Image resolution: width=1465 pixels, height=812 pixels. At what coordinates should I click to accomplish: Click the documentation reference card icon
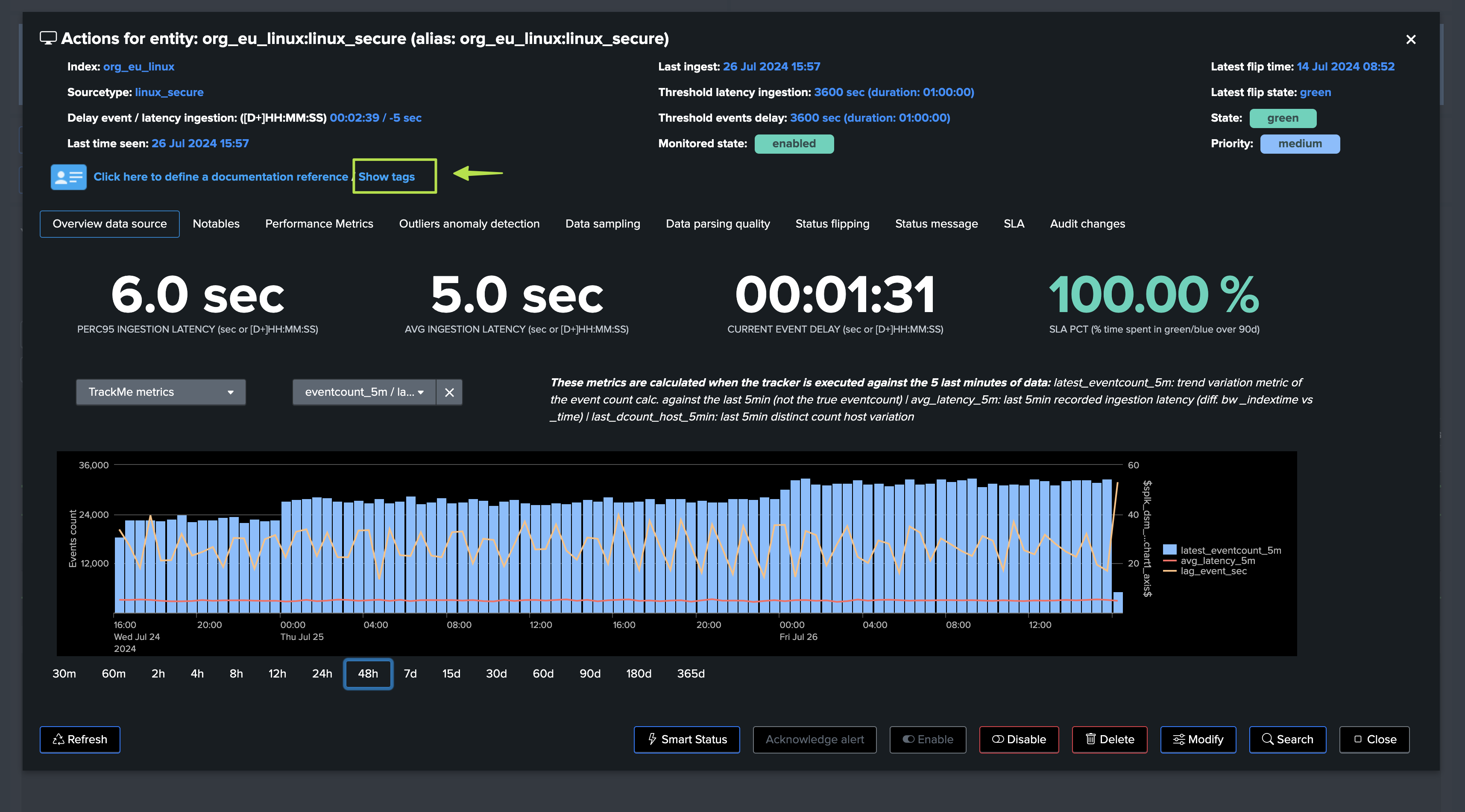(68, 177)
